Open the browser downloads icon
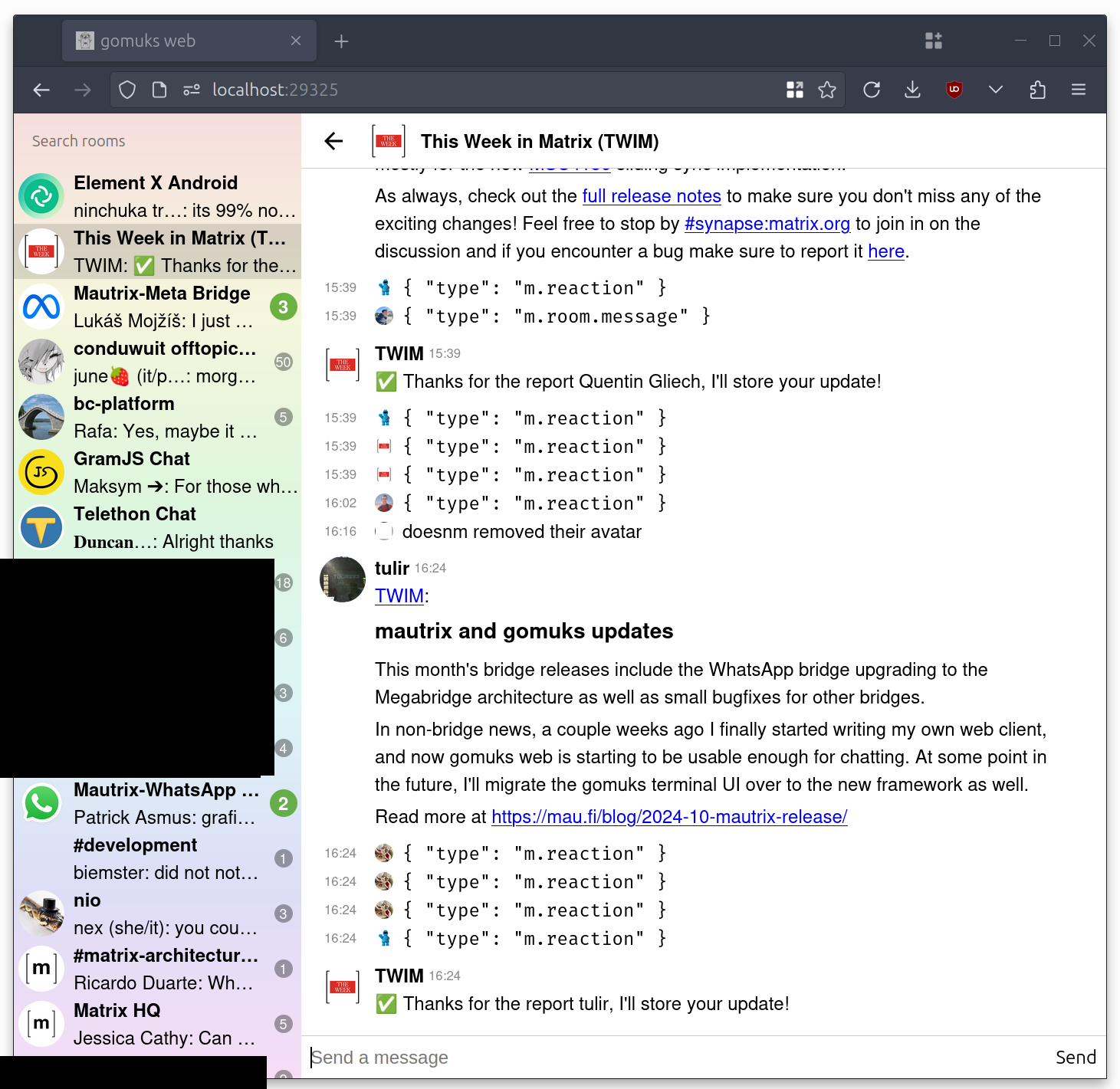 click(912, 90)
